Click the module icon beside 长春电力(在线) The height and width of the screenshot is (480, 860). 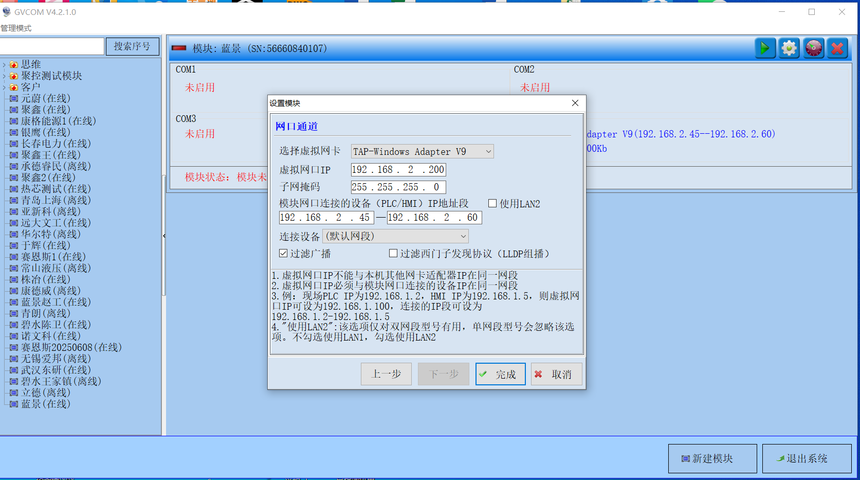click(x=14, y=144)
